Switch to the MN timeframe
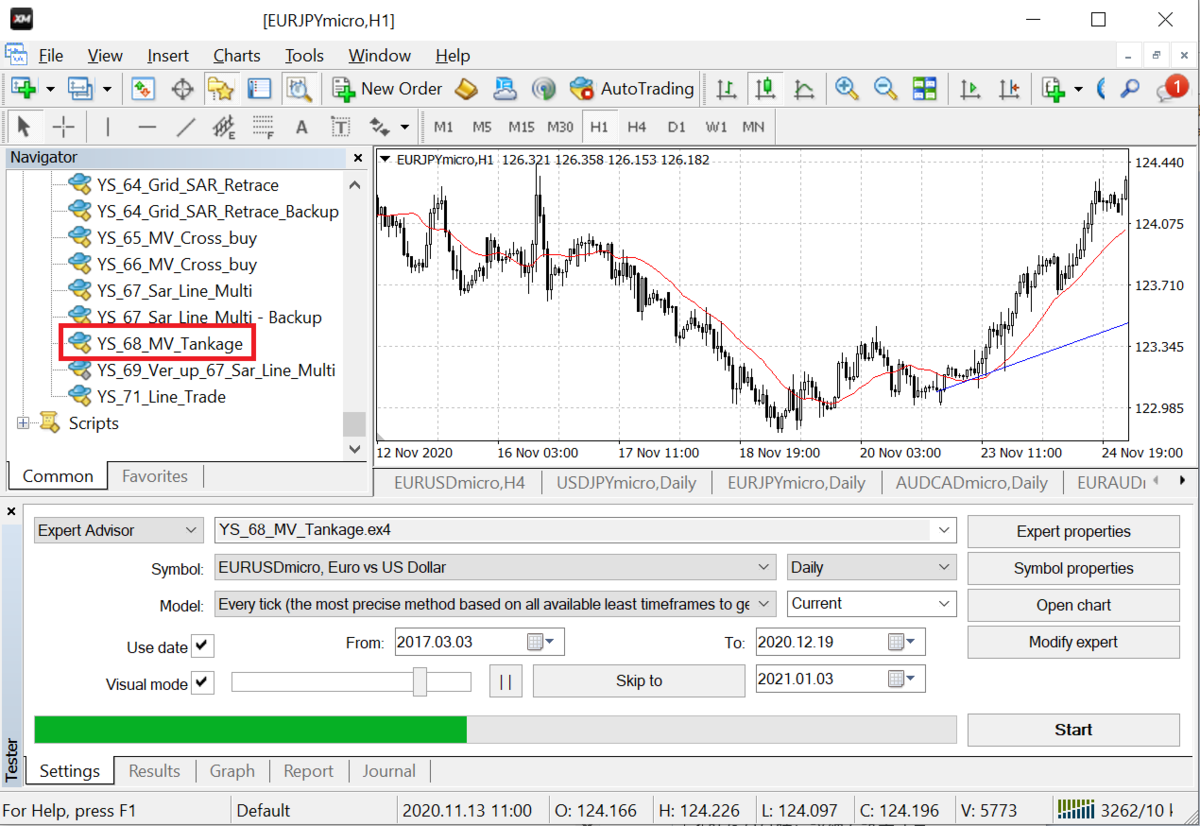 click(753, 127)
